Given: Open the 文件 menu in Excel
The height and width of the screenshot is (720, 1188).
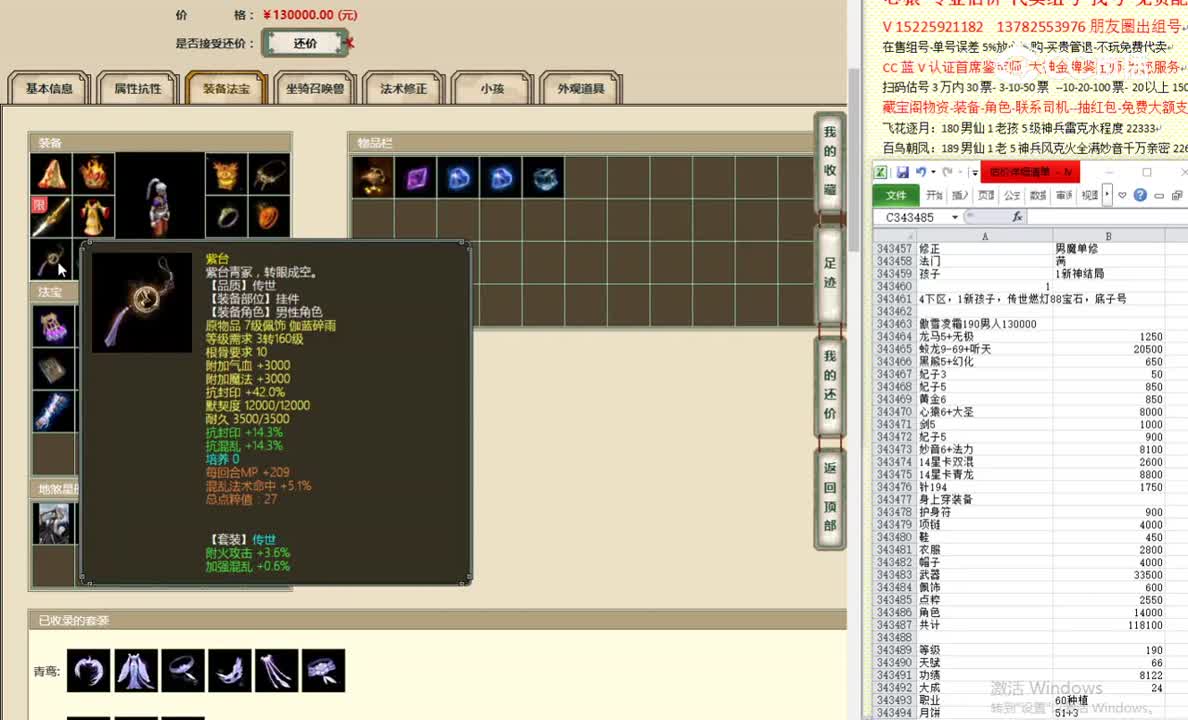Looking at the screenshot, I should tap(895, 196).
